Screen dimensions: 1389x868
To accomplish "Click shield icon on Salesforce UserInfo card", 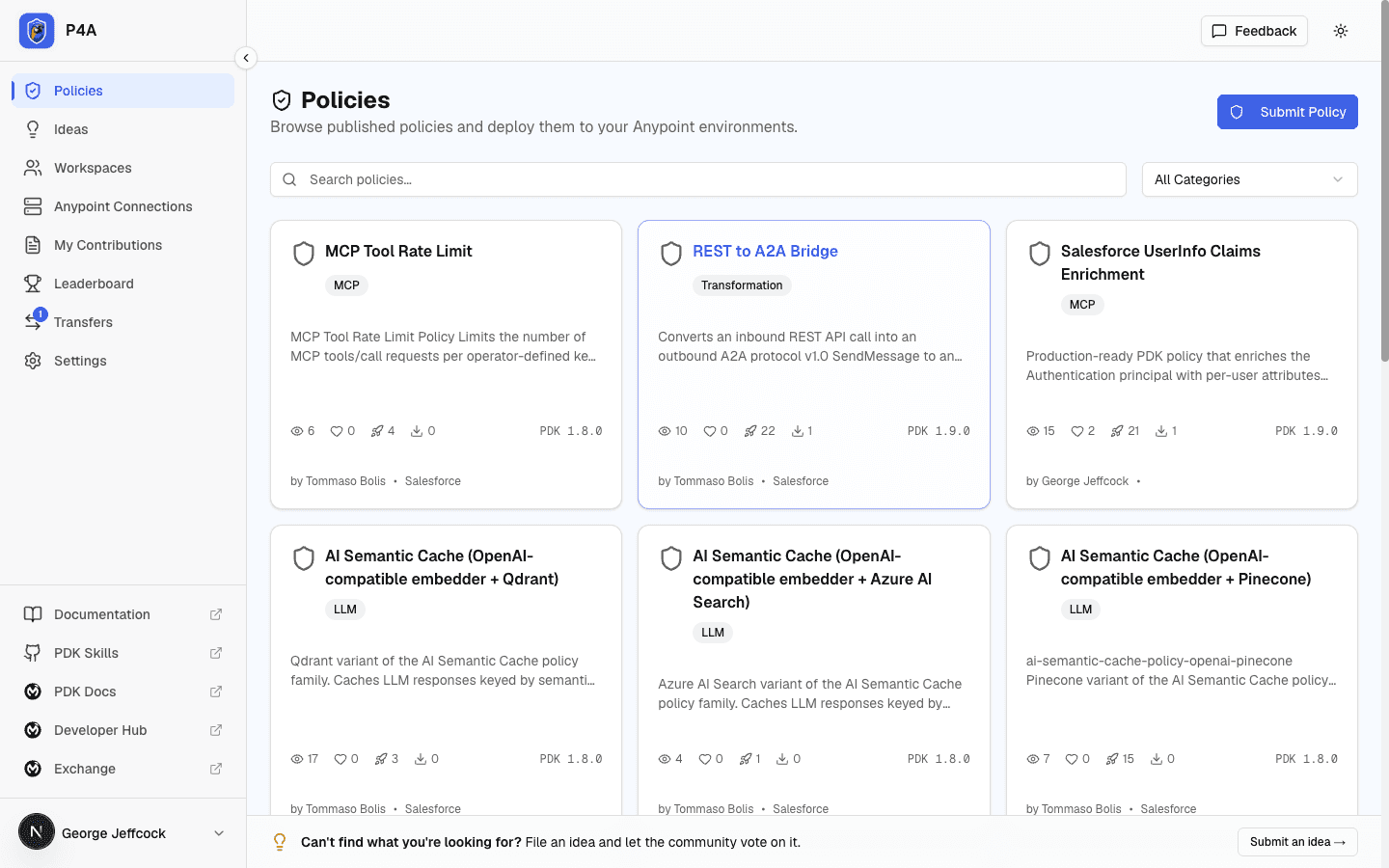I will point(1040,254).
